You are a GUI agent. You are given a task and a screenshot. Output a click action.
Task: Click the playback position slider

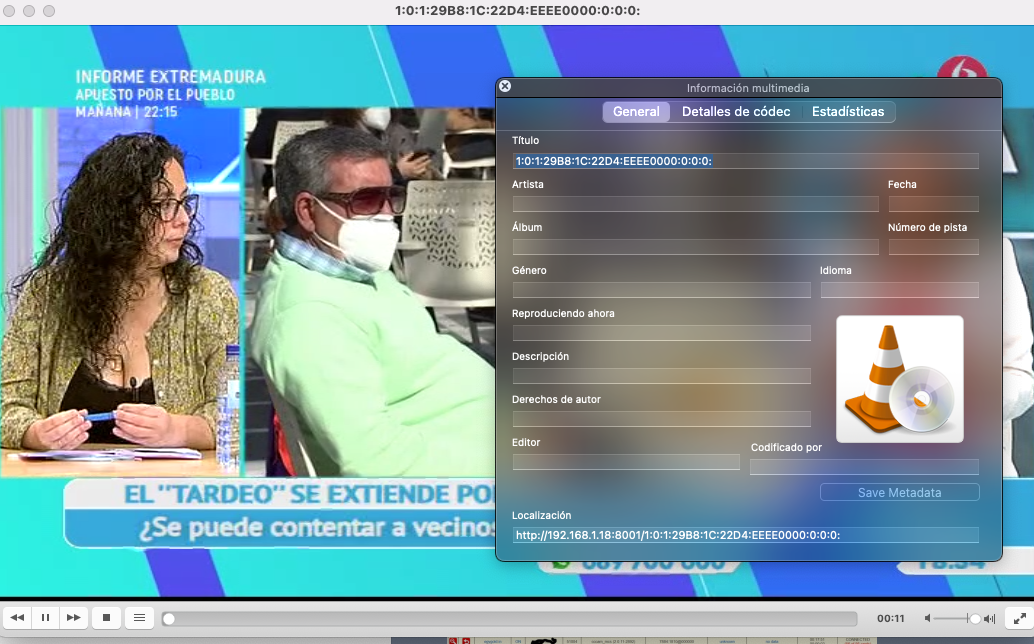tap(510, 619)
